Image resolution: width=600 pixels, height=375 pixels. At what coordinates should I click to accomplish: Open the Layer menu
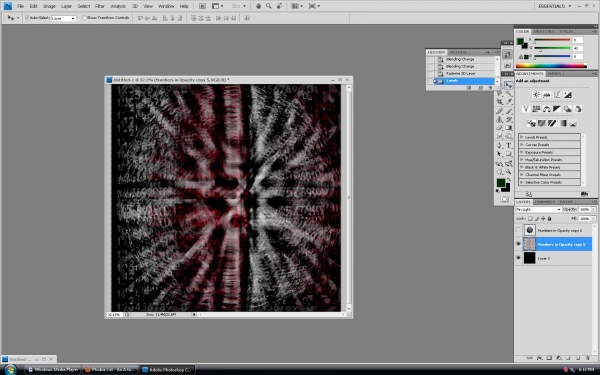(x=66, y=6)
